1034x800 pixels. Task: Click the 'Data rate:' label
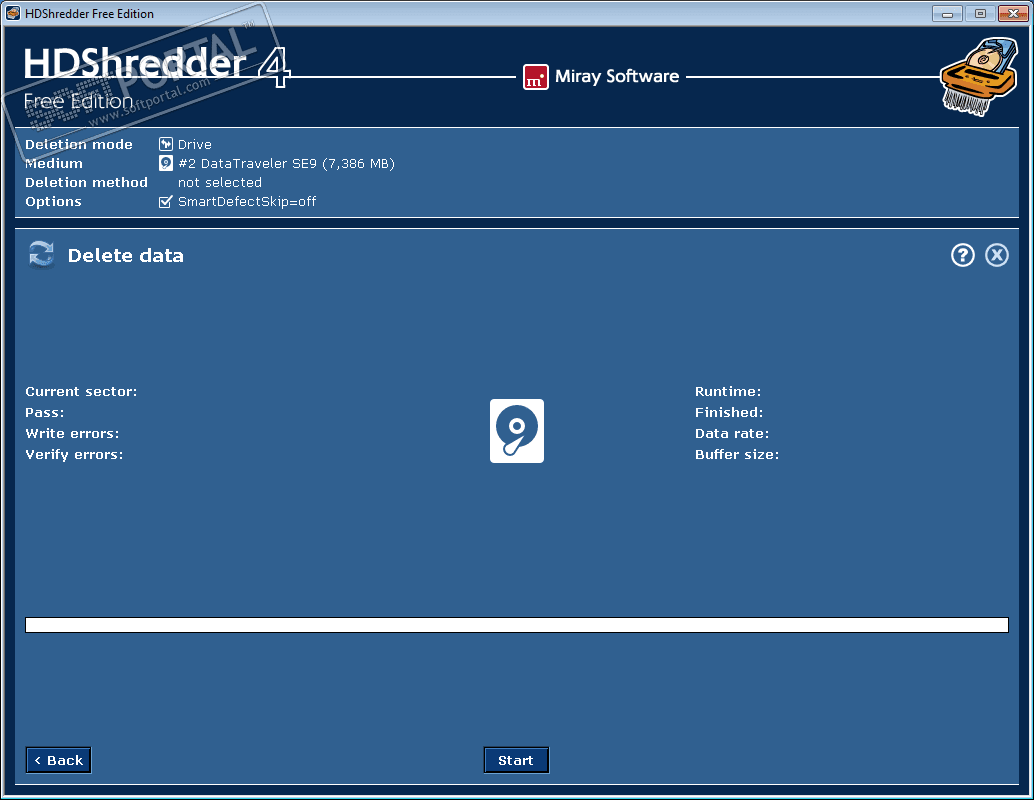coord(732,434)
